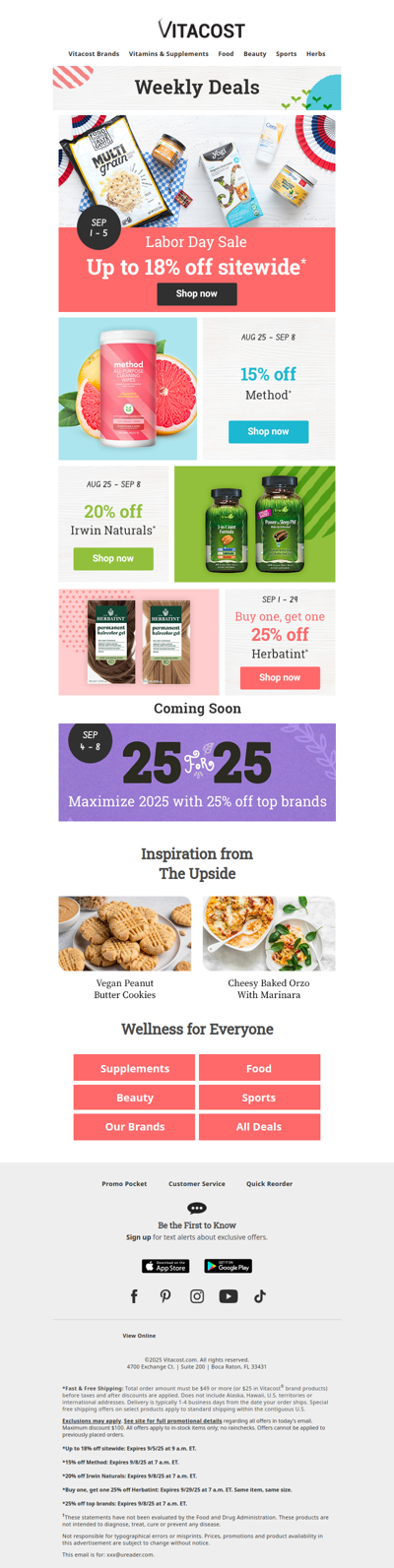
Task: Tap the Google Play download badge
Action: pos(229,1266)
